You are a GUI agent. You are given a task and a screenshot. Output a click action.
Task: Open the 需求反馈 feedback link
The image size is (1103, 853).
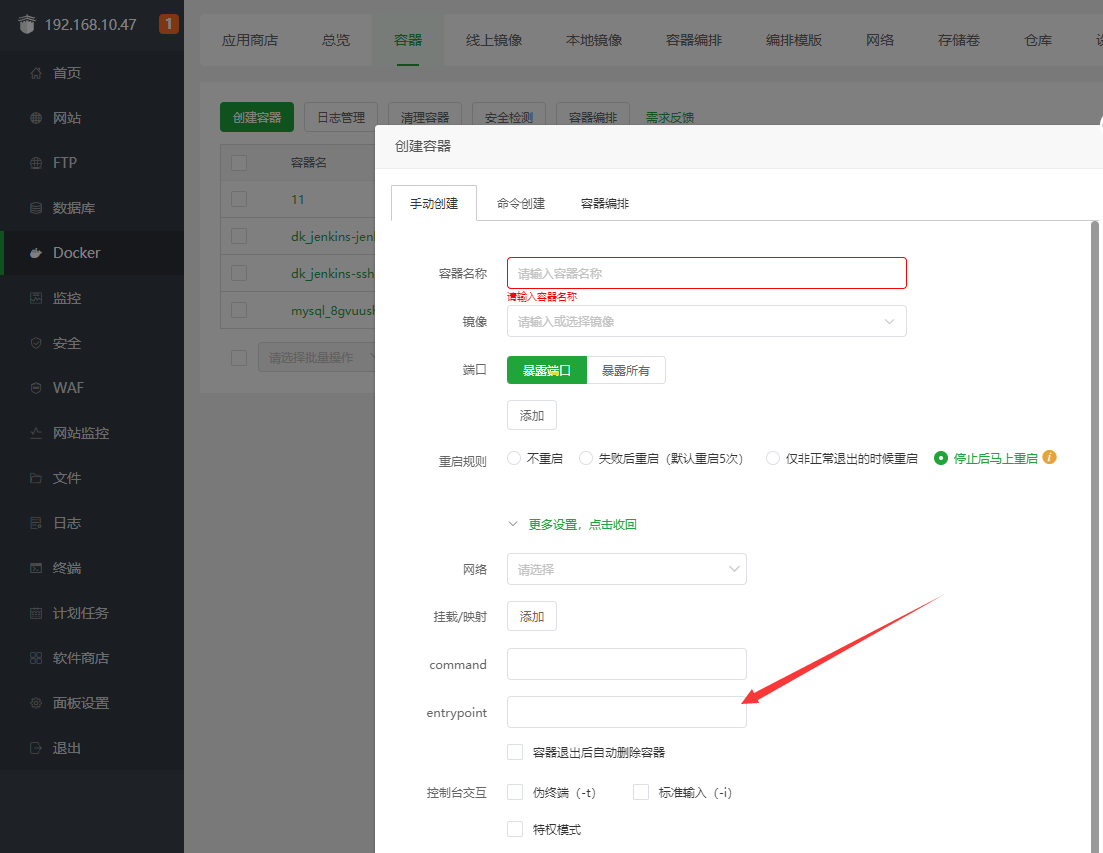point(670,117)
